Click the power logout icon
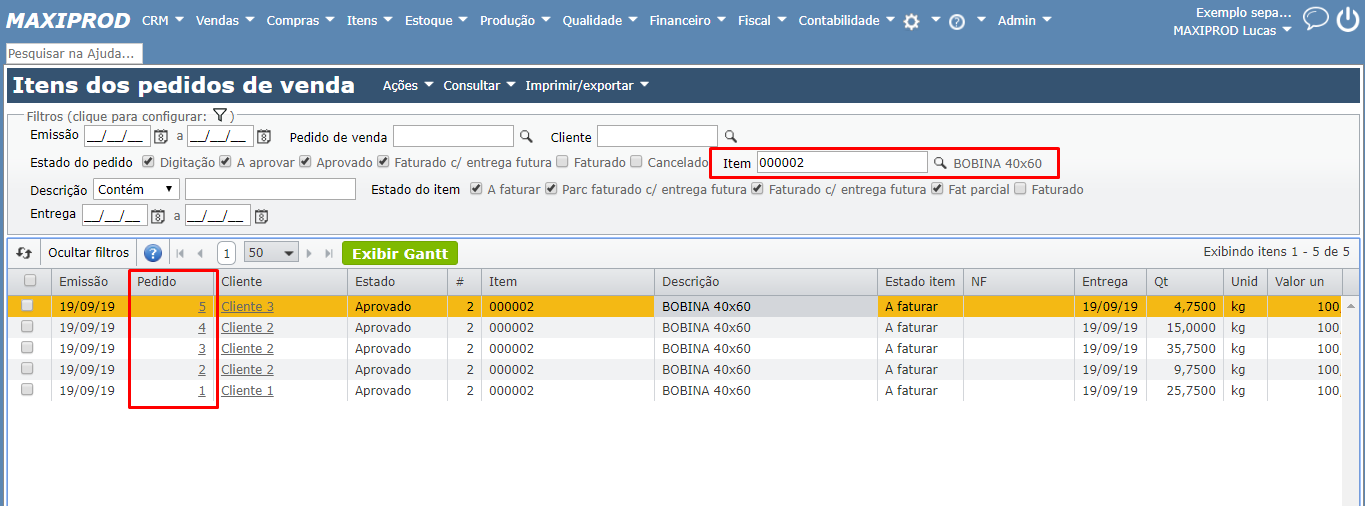 coord(1347,20)
